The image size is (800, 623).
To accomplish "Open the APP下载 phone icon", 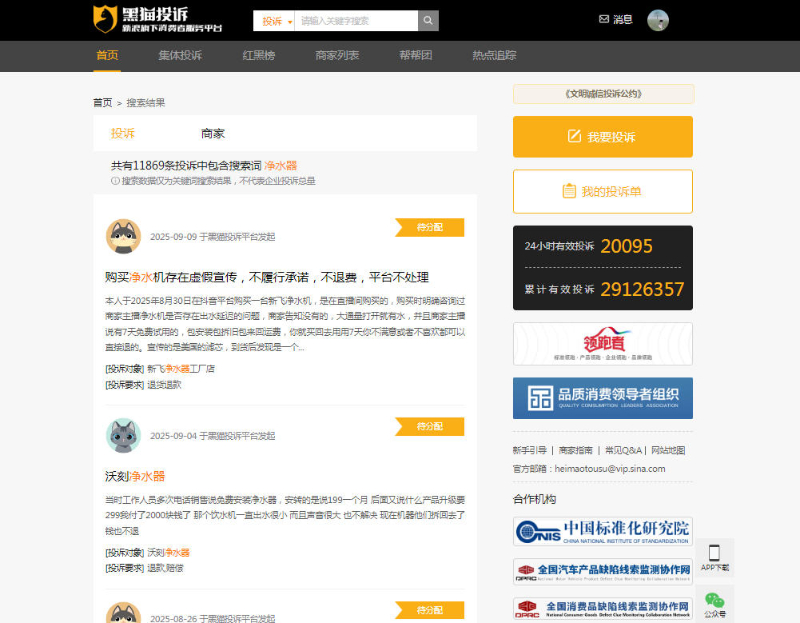I will [715, 554].
